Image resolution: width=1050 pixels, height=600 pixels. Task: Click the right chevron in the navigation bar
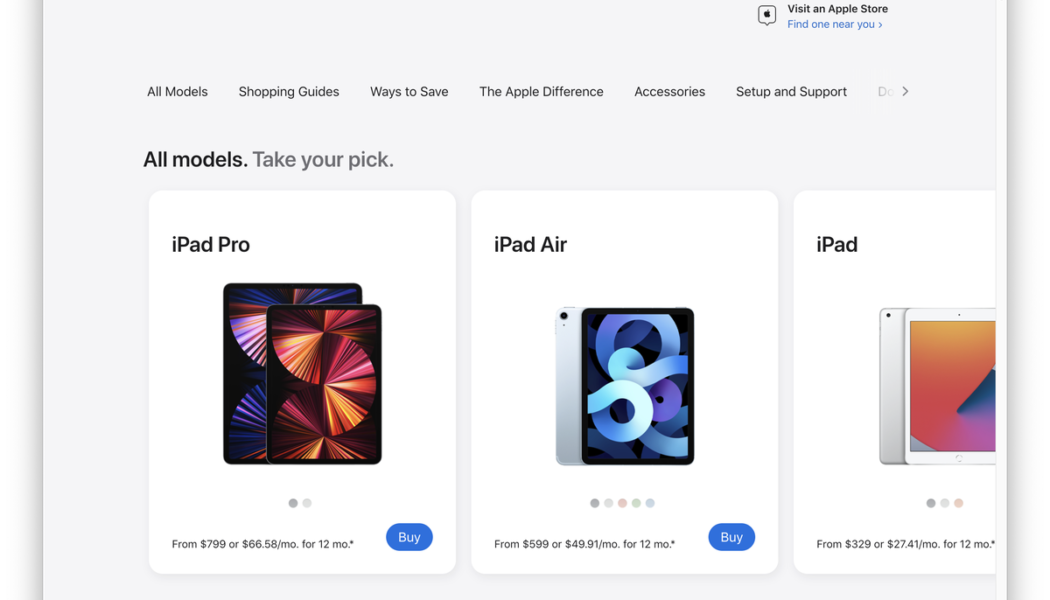click(x=904, y=91)
